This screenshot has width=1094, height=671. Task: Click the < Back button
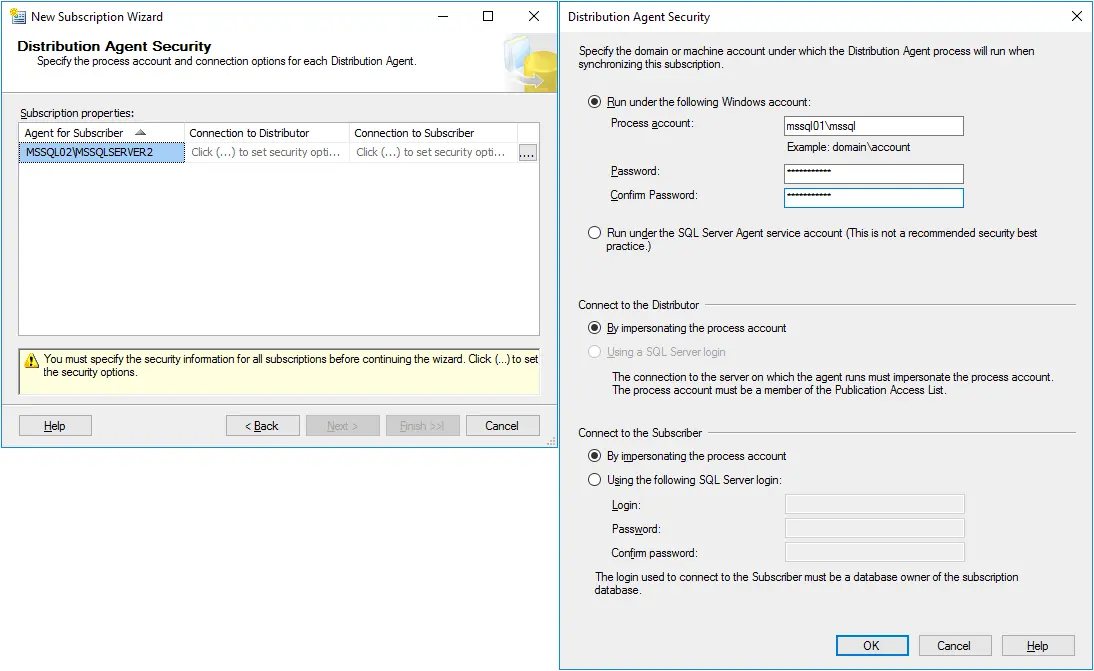(262, 425)
